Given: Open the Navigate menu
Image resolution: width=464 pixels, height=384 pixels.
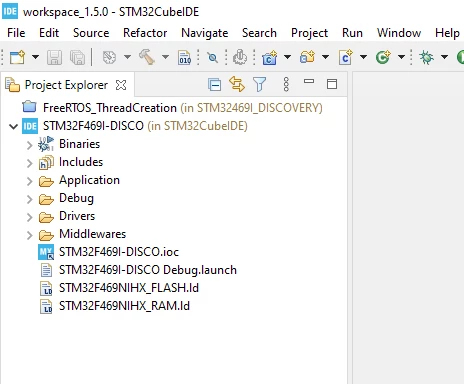Looking at the screenshot, I should pyautogui.click(x=205, y=33).
